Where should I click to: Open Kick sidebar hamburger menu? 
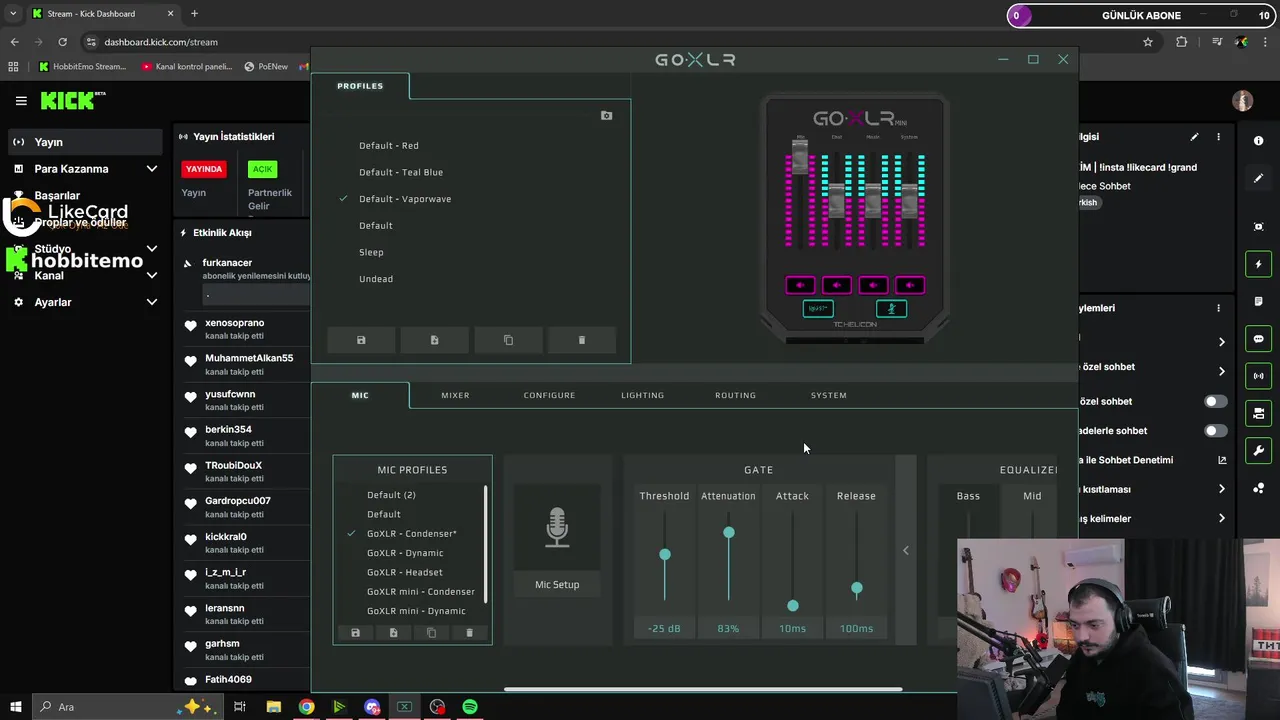(x=21, y=101)
